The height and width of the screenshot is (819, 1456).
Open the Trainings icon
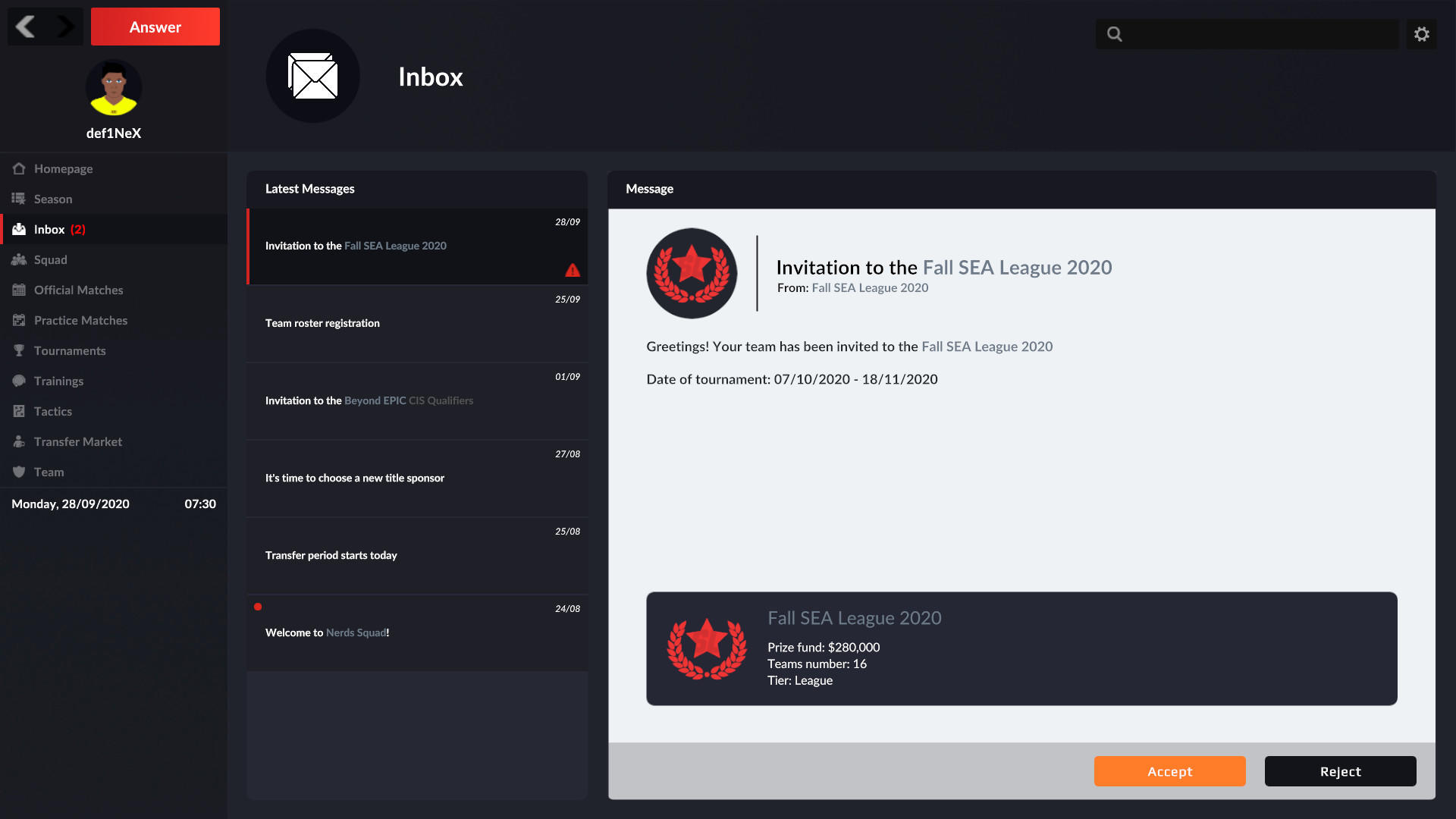click(19, 381)
